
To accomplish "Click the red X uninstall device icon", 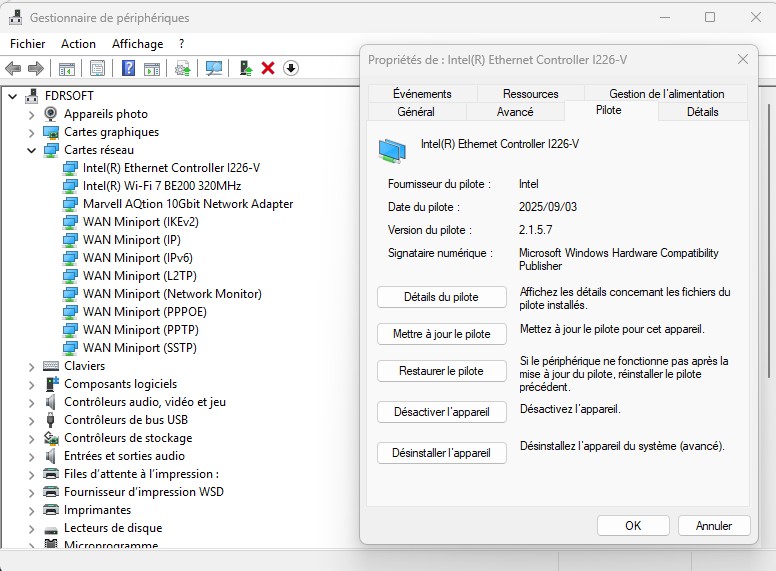I will 268,68.
